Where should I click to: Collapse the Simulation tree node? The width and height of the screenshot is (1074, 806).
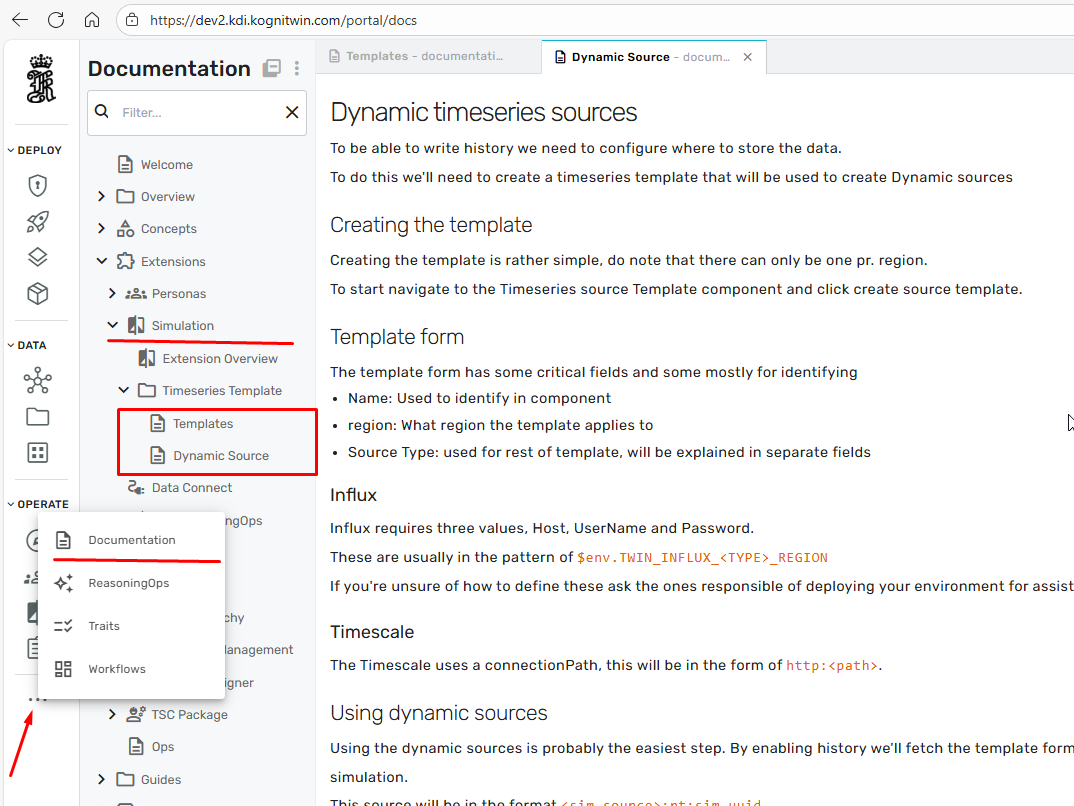pyautogui.click(x=112, y=326)
